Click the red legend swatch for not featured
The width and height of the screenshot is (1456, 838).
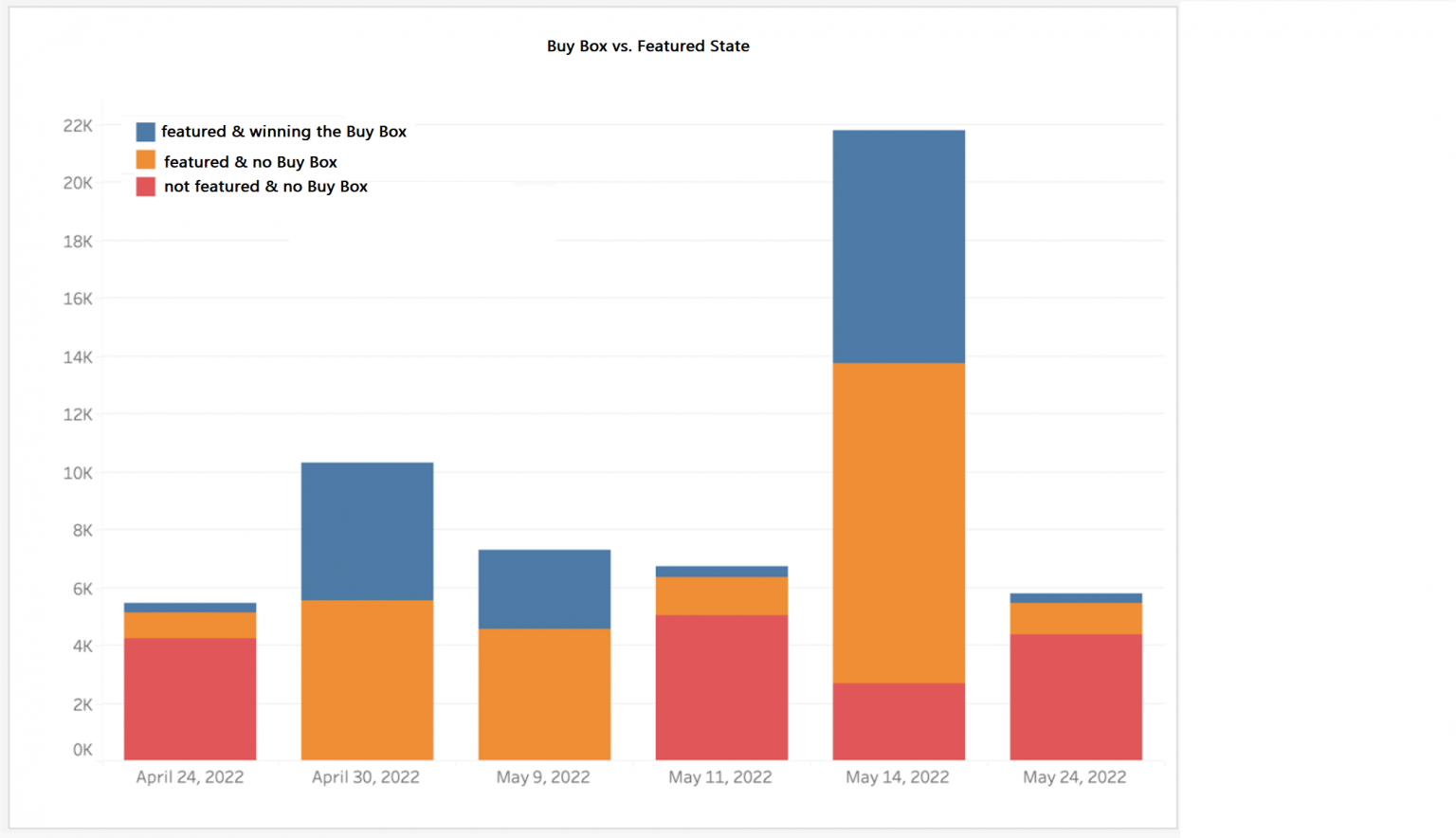point(145,187)
